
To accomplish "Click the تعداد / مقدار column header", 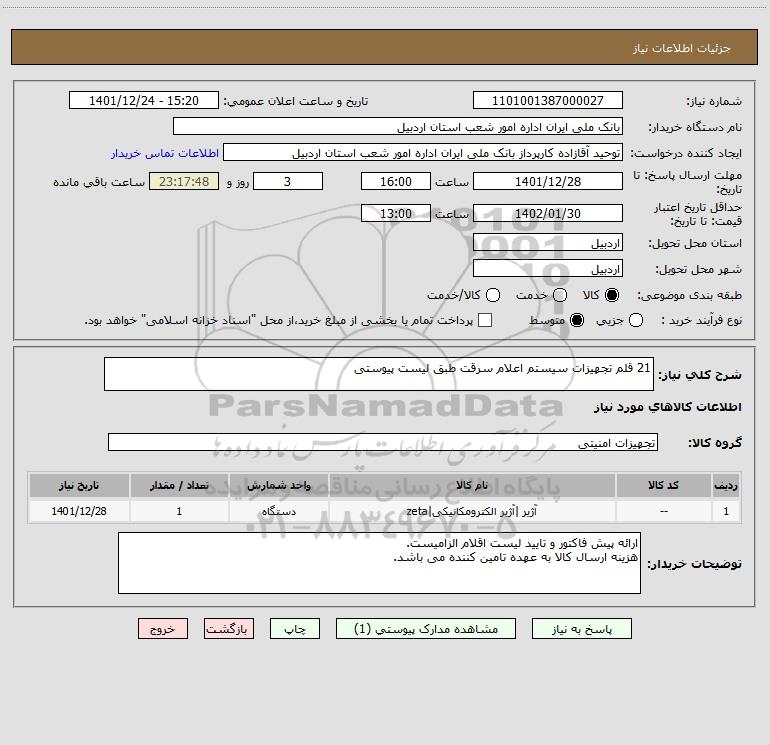I will click(179, 485).
